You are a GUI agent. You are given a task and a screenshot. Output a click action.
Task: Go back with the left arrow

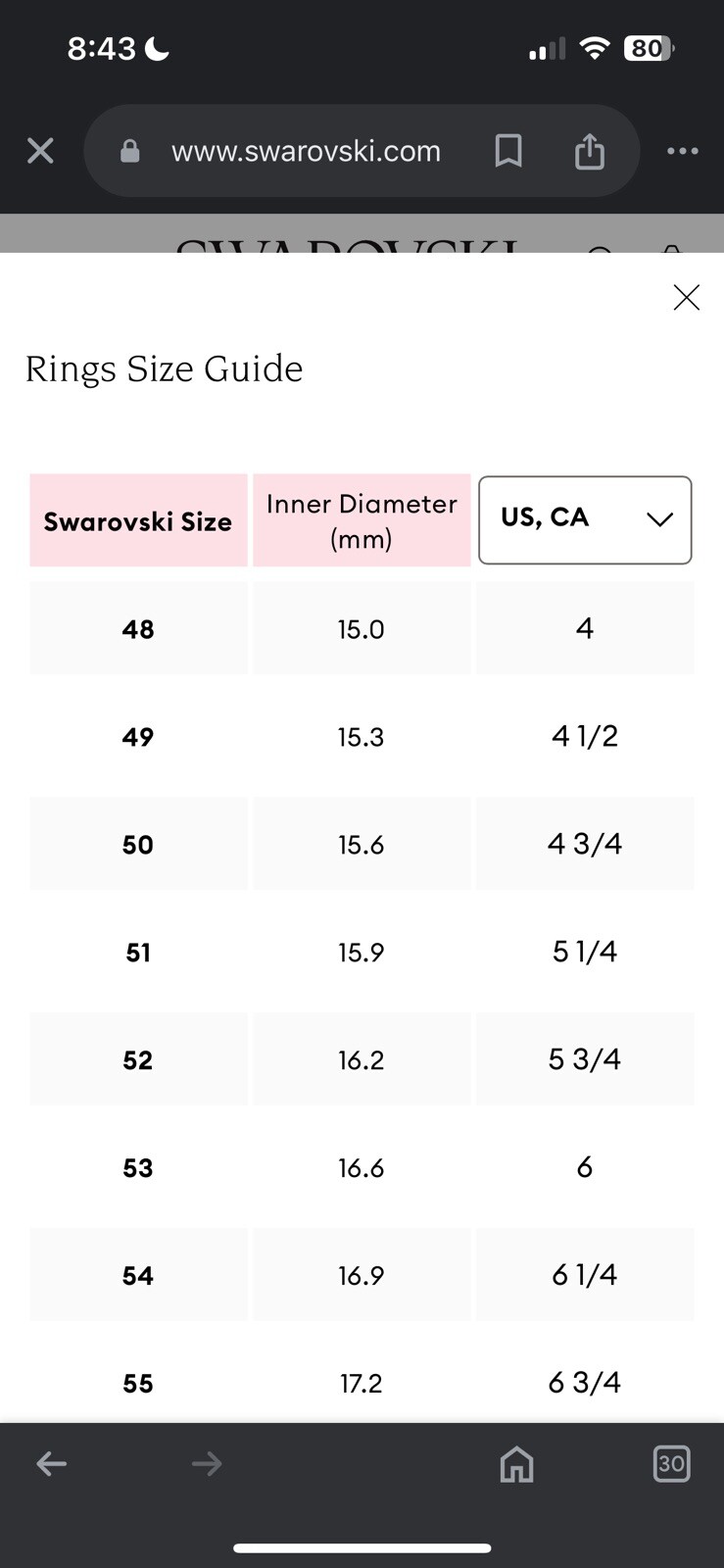[51, 1464]
